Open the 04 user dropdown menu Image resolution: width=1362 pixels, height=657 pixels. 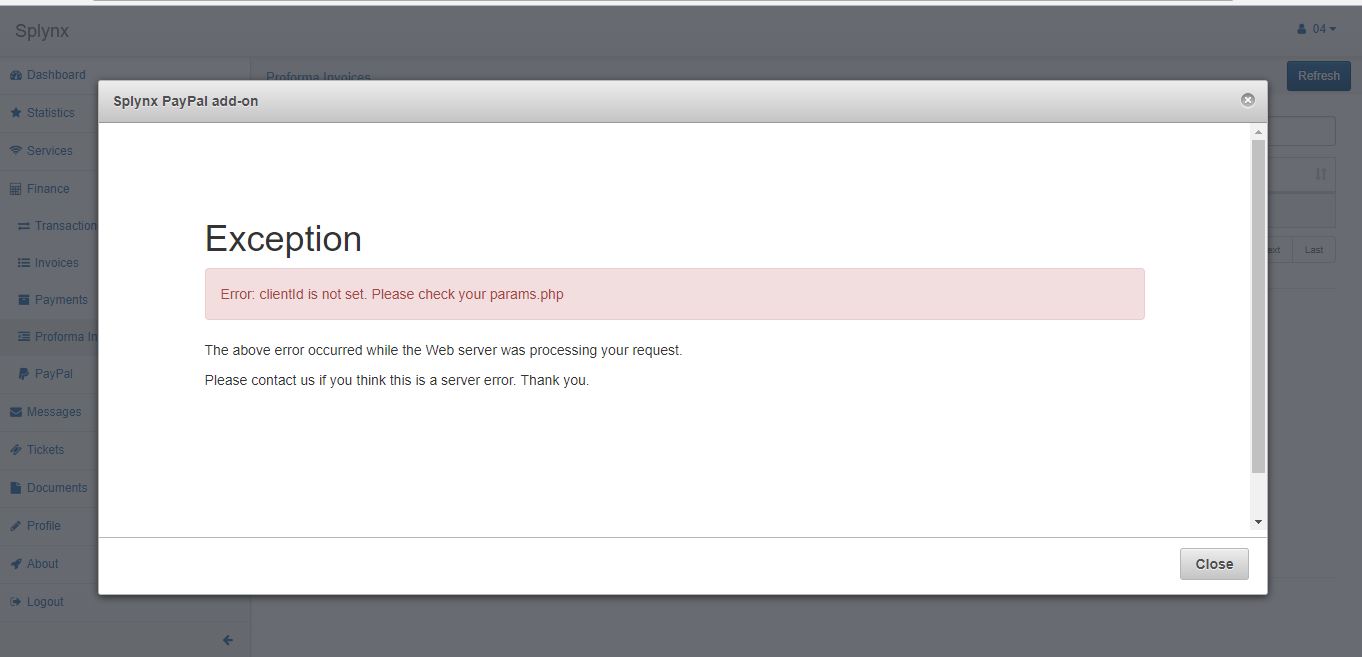click(1316, 29)
